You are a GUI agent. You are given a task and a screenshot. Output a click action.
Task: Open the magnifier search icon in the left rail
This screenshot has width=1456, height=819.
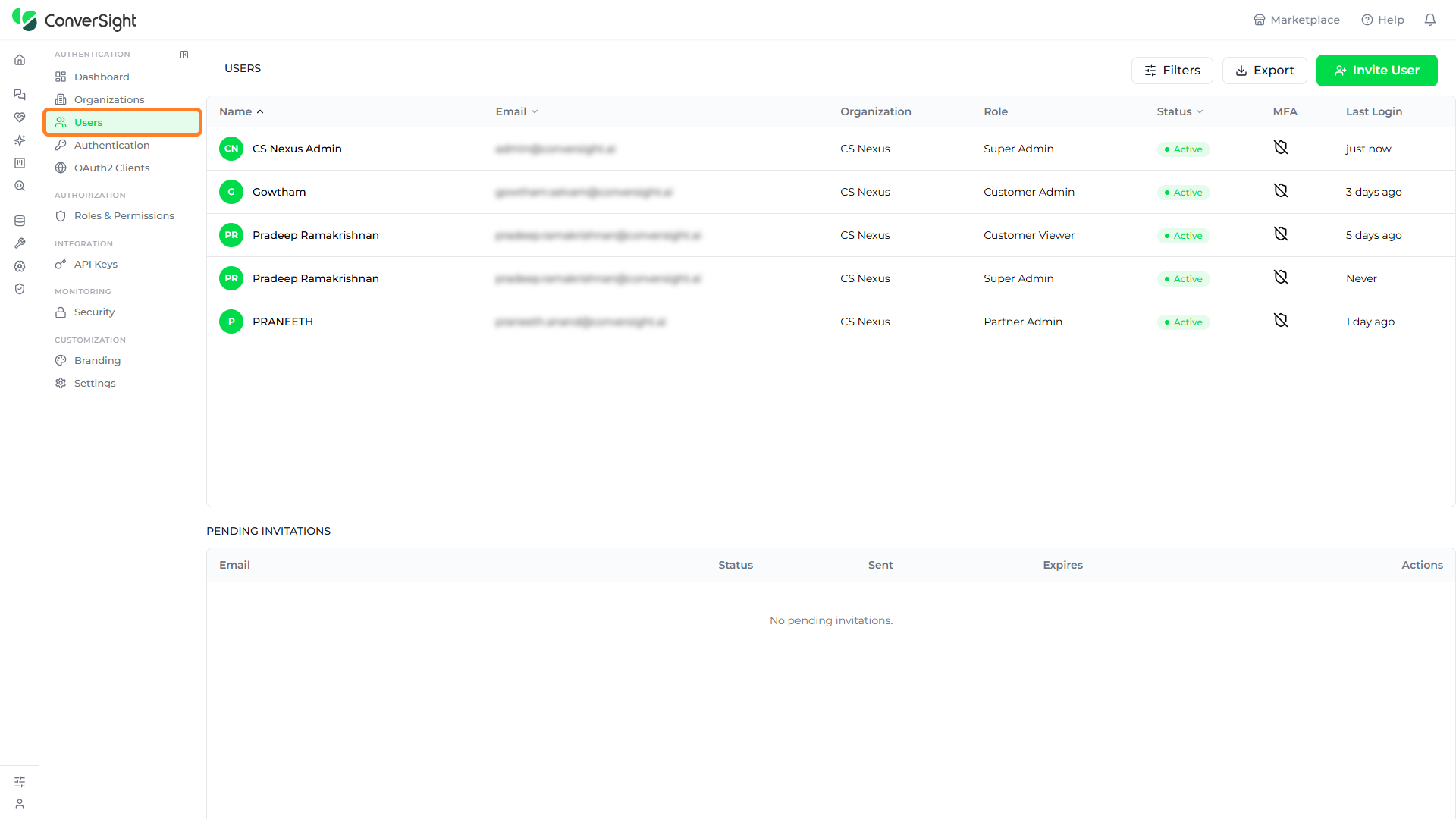coord(20,186)
